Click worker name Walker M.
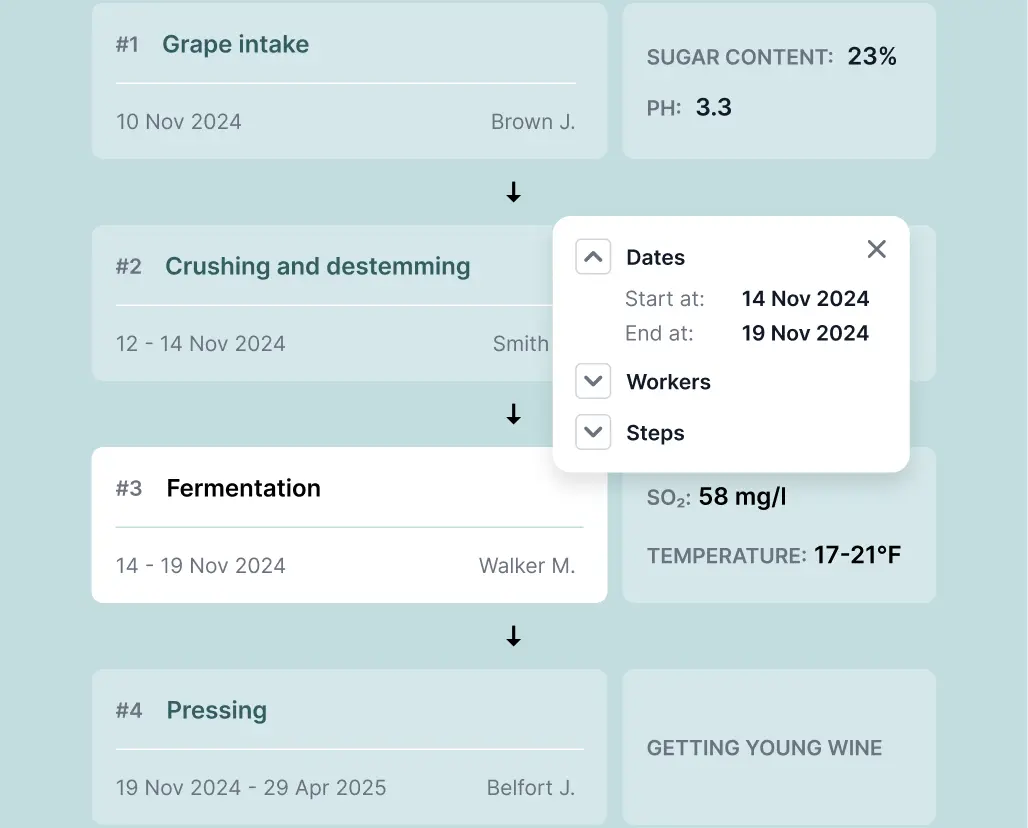Viewport: 1028px width, 828px height. pos(527,565)
